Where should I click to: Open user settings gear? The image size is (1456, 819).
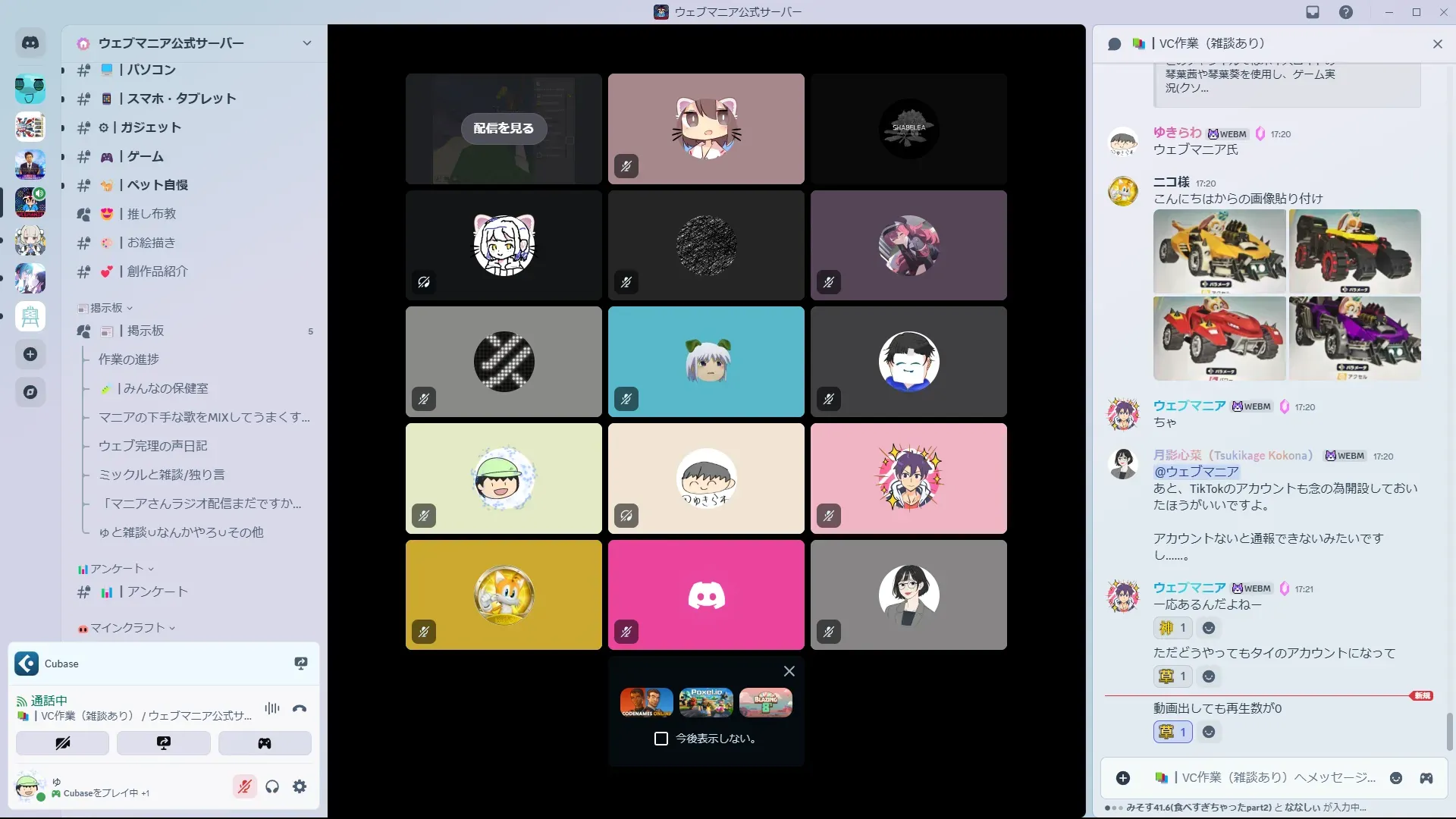[x=300, y=786]
